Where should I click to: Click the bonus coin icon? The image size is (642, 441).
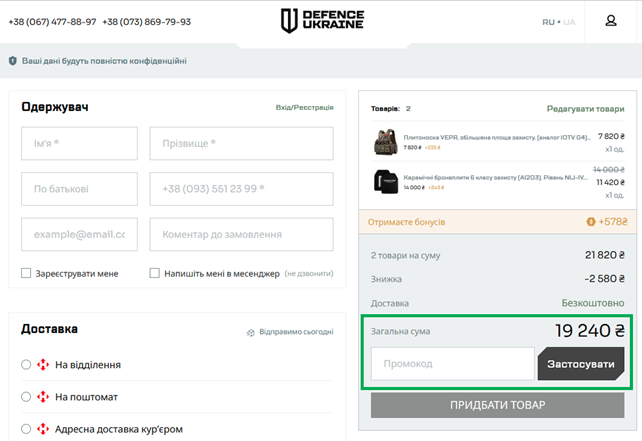(591, 222)
